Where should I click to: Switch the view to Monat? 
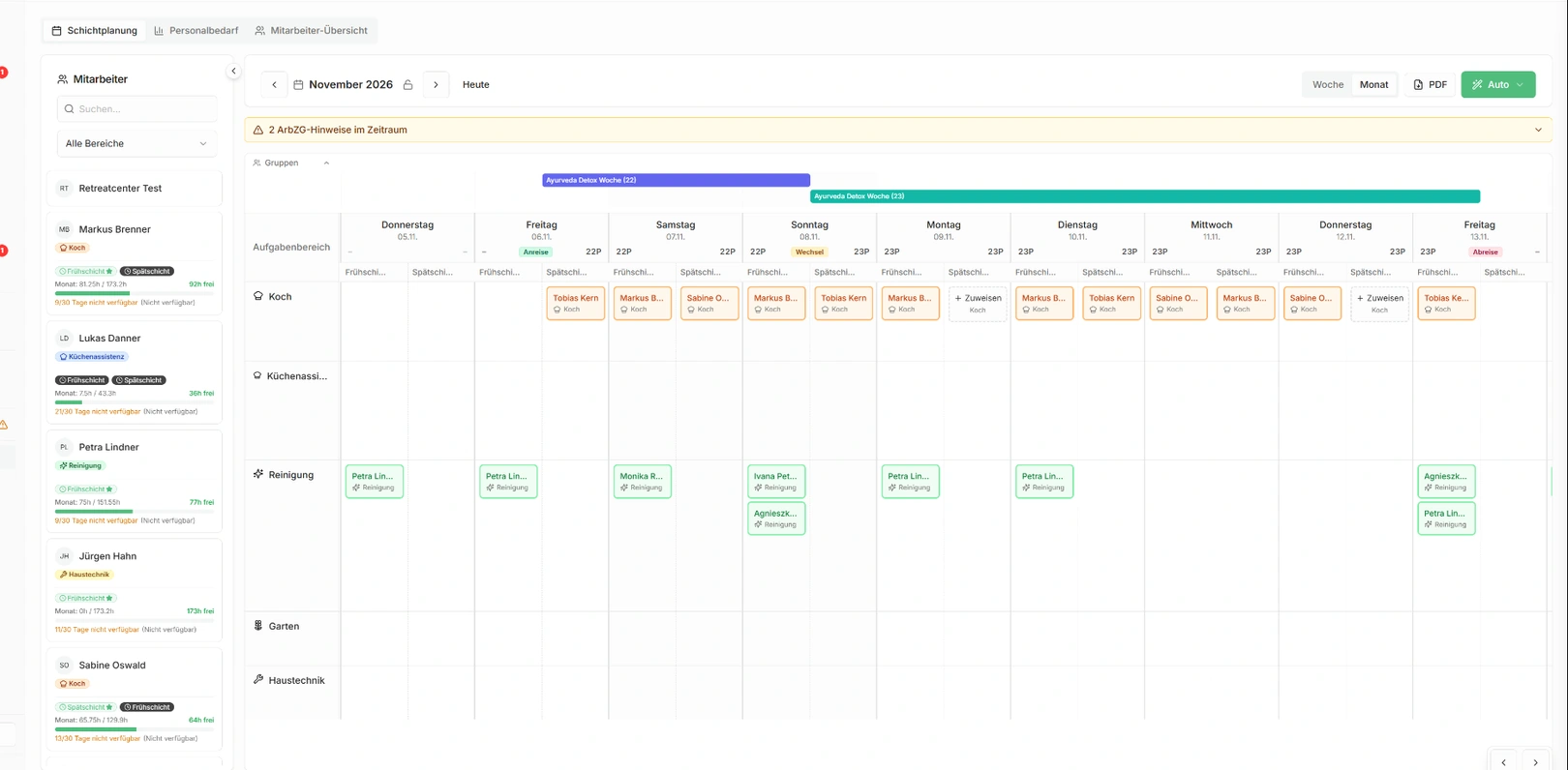click(x=1373, y=85)
